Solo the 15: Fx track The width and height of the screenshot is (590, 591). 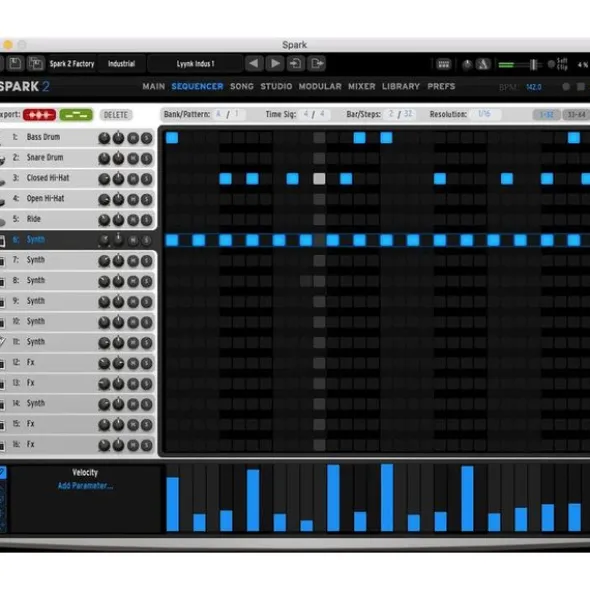tap(147, 425)
